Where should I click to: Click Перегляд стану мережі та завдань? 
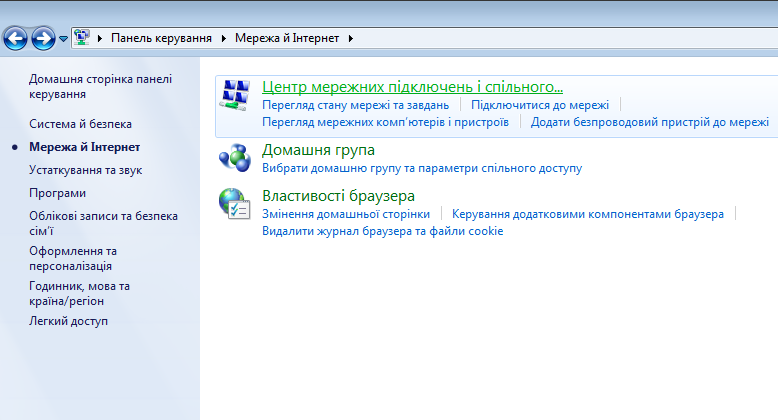[x=355, y=105]
